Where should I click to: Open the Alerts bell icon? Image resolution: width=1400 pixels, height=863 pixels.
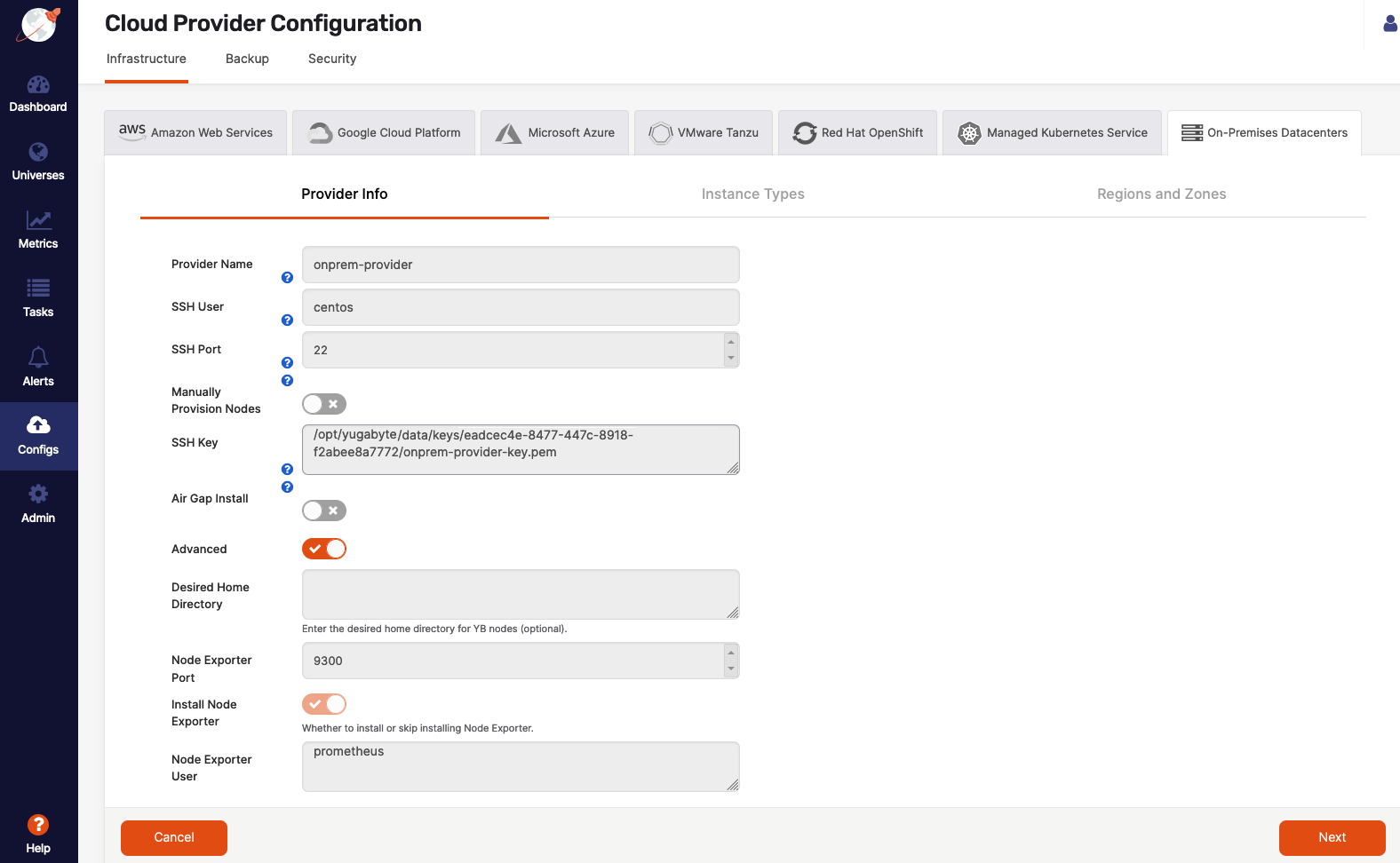point(38,357)
